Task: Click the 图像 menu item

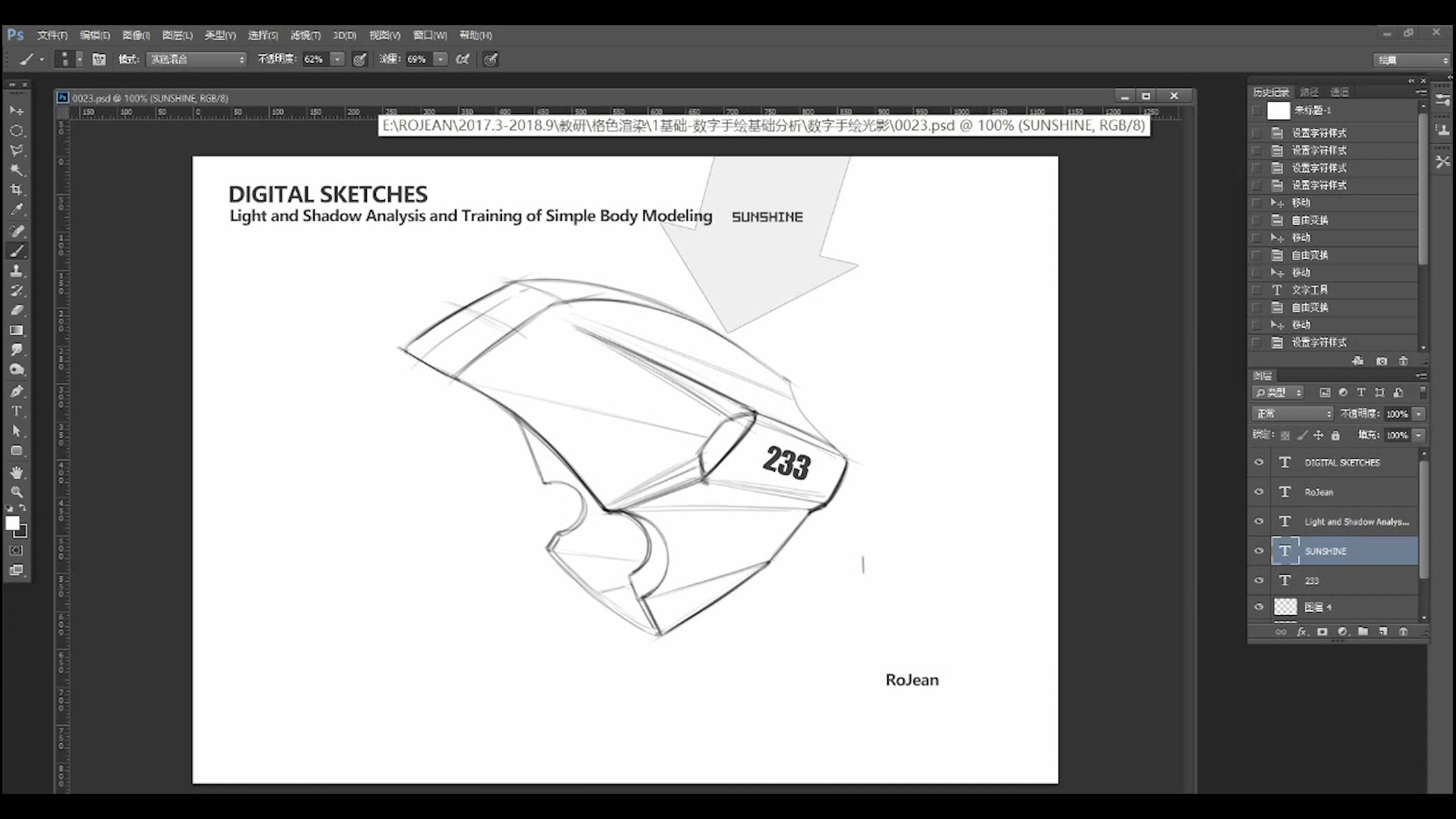Action: point(135,35)
